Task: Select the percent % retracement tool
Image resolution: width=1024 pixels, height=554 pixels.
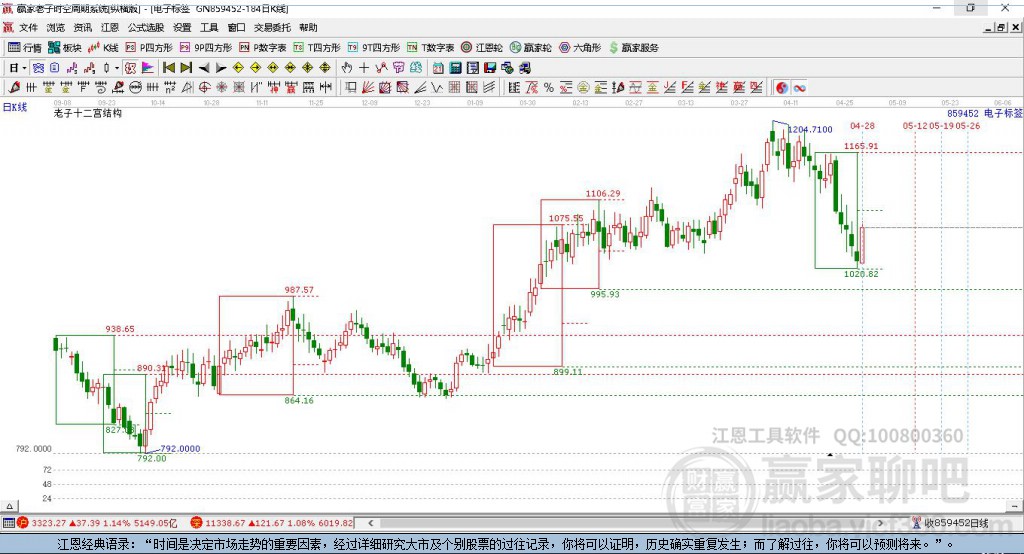Action: pyautogui.click(x=549, y=88)
